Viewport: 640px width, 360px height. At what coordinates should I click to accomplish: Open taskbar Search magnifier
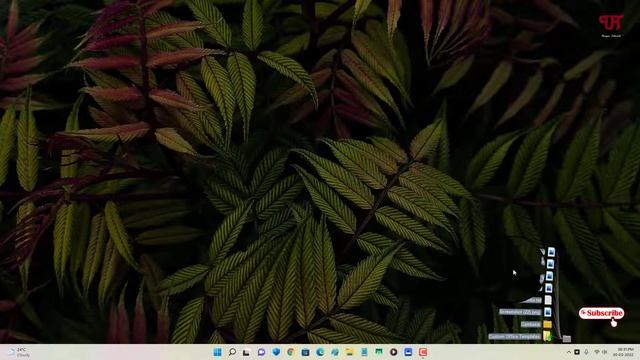pos(232,352)
